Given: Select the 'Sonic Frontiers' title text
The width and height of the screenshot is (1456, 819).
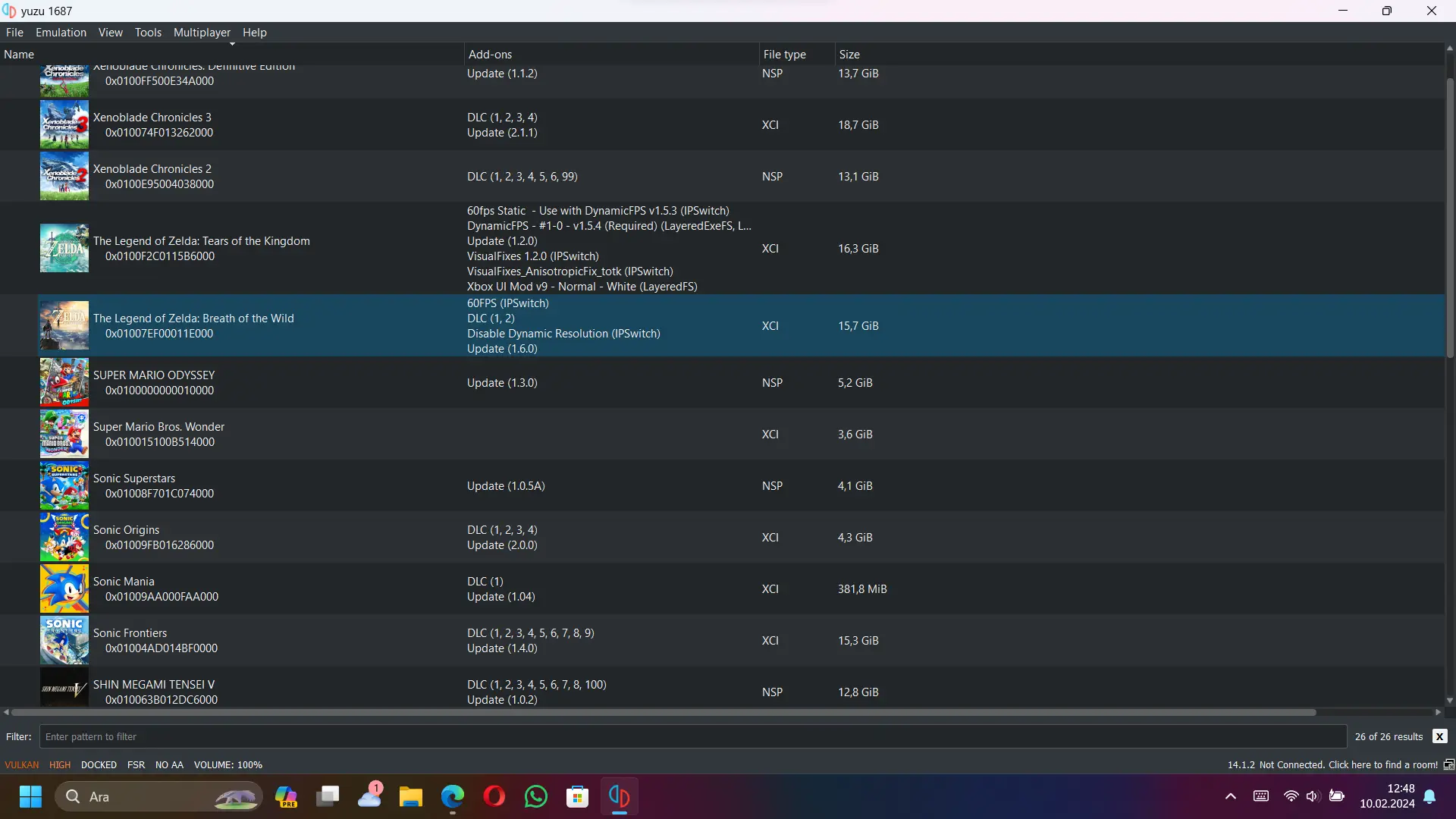Looking at the screenshot, I should pos(130,633).
